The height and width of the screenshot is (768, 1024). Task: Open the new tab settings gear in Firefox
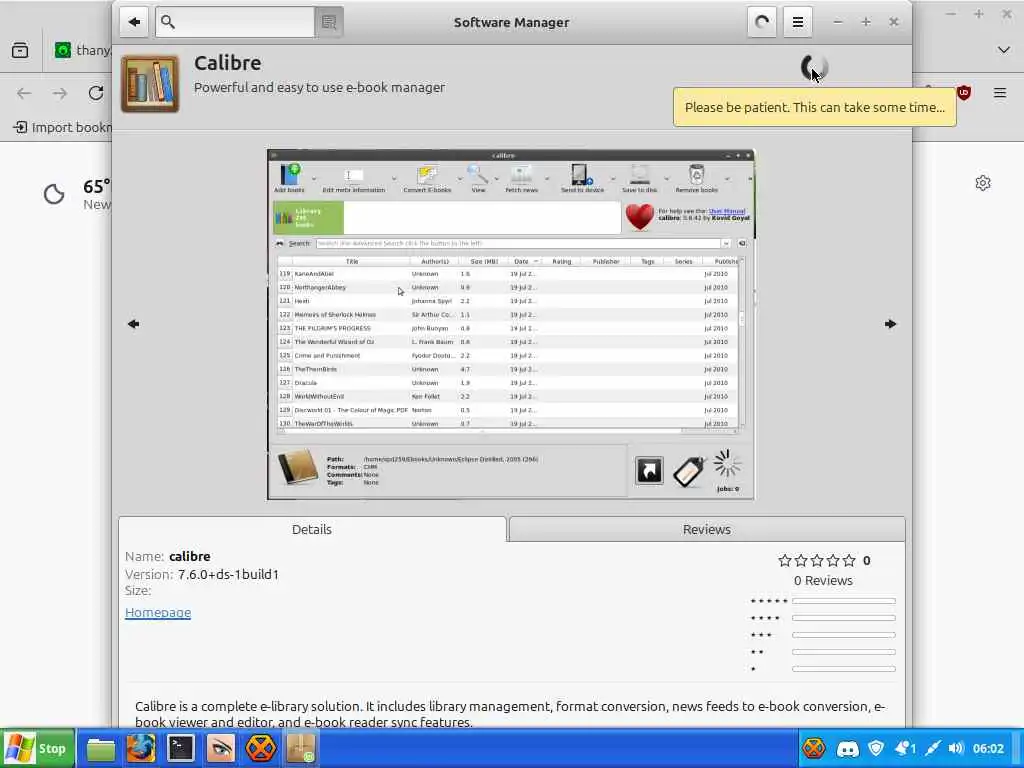coord(983,183)
